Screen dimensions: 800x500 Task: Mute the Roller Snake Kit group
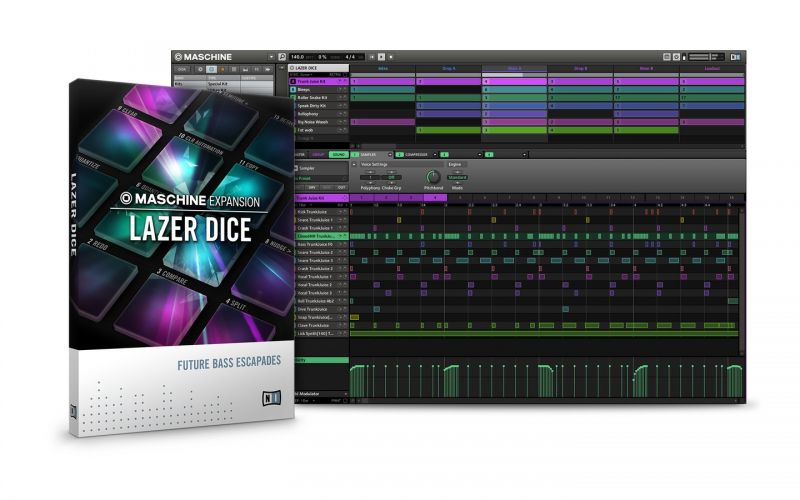click(x=339, y=97)
